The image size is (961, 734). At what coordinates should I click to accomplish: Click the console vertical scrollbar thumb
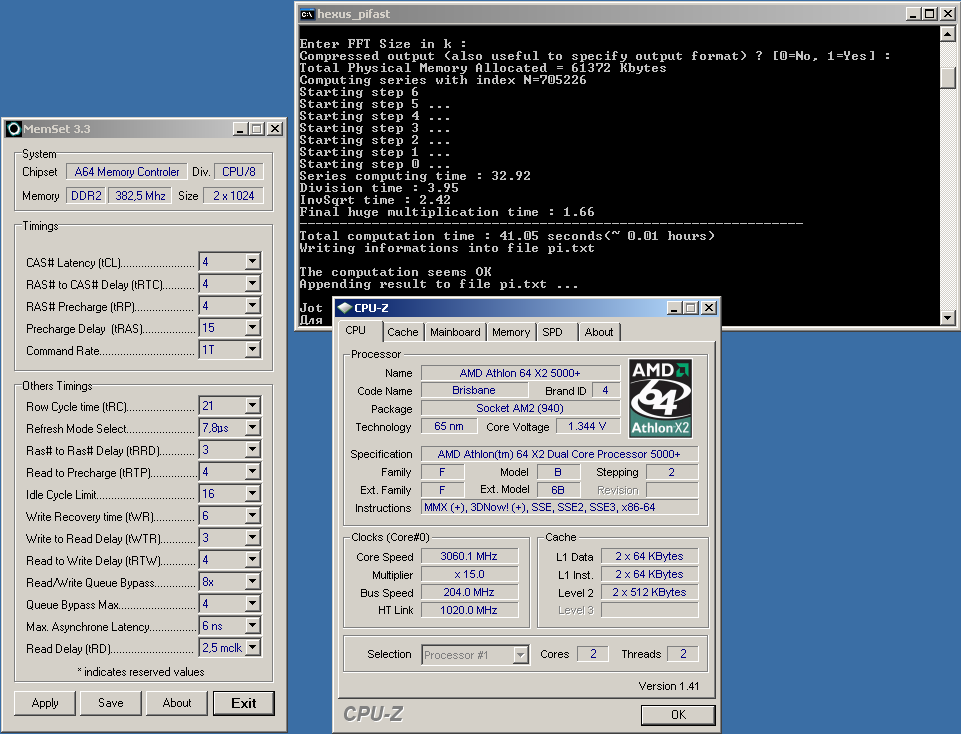(948, 77)
